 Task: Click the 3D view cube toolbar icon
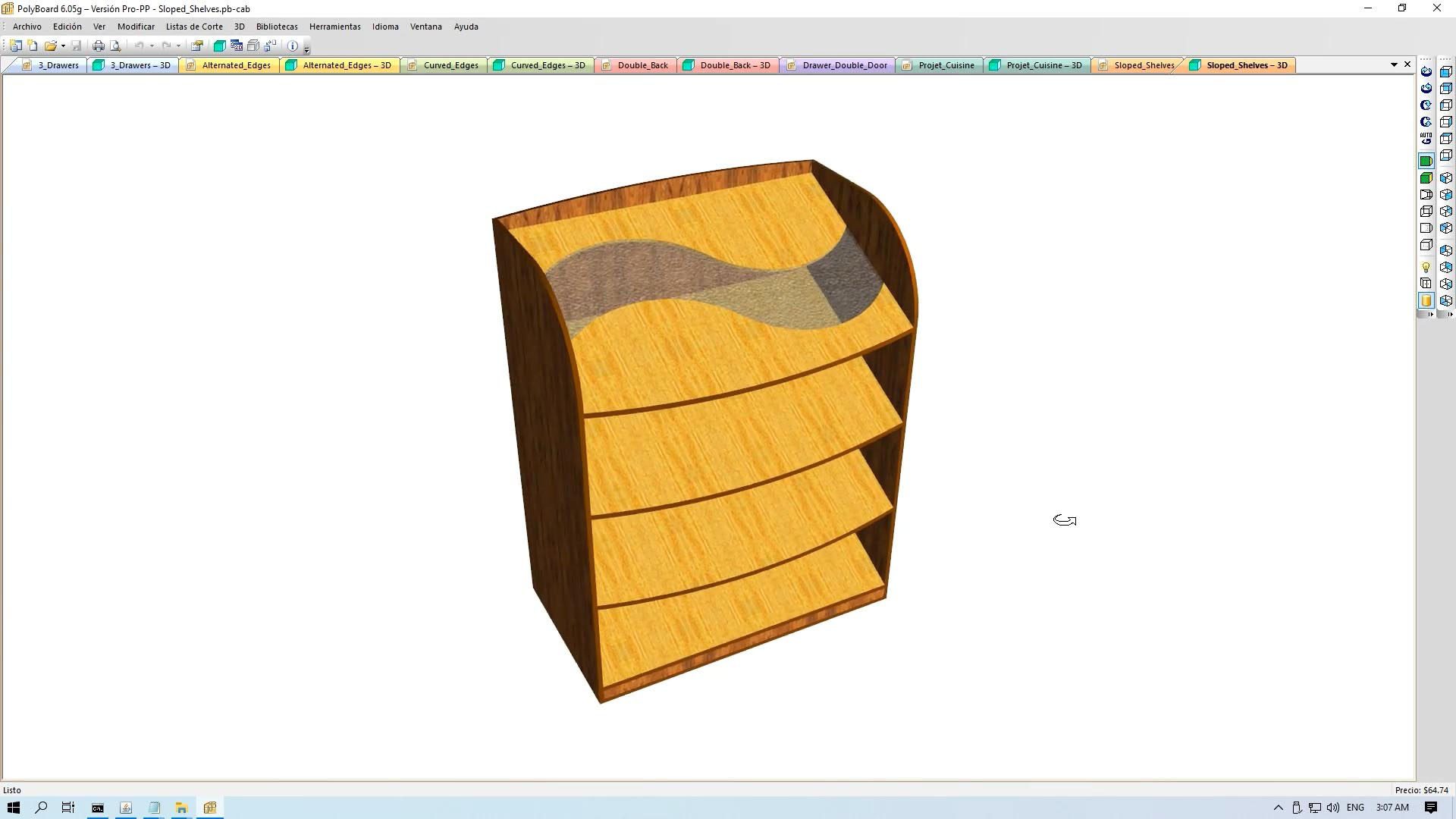coord(219,46)
